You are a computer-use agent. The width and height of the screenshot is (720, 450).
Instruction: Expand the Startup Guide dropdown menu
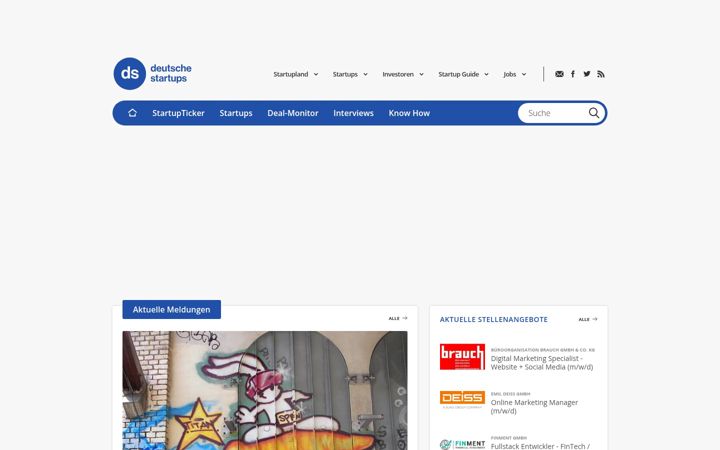click(463, 74)
